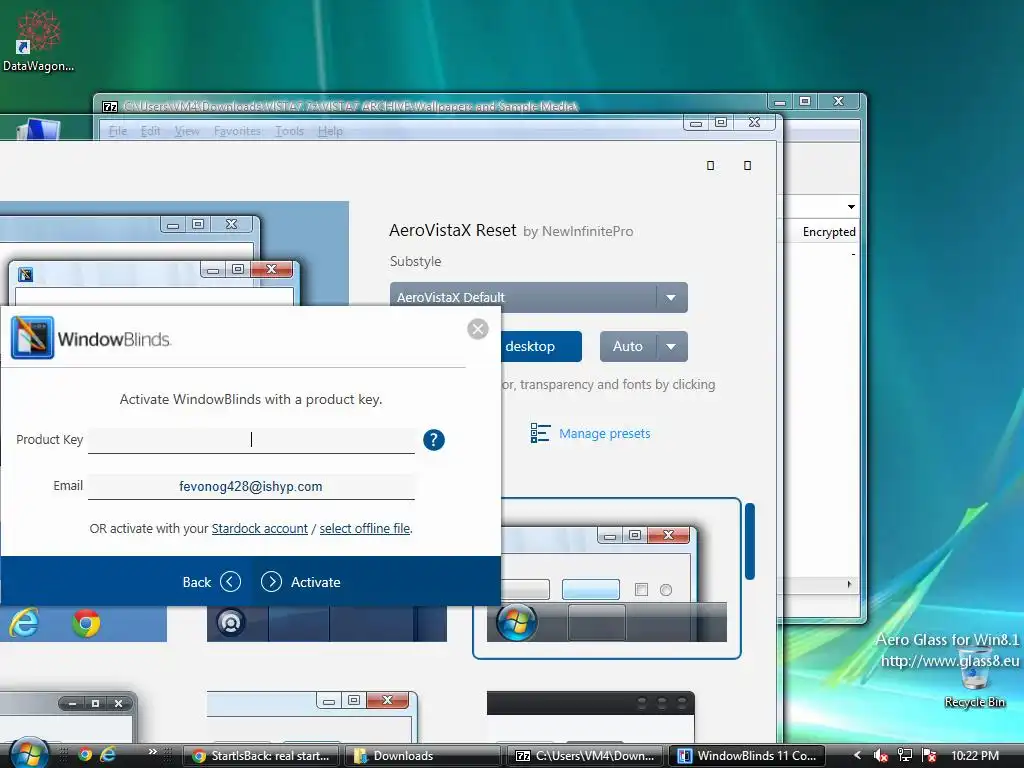Click the left small square icon at WindowBlinds top right
The image size is (1024, 768).
[x=711, y=166]
